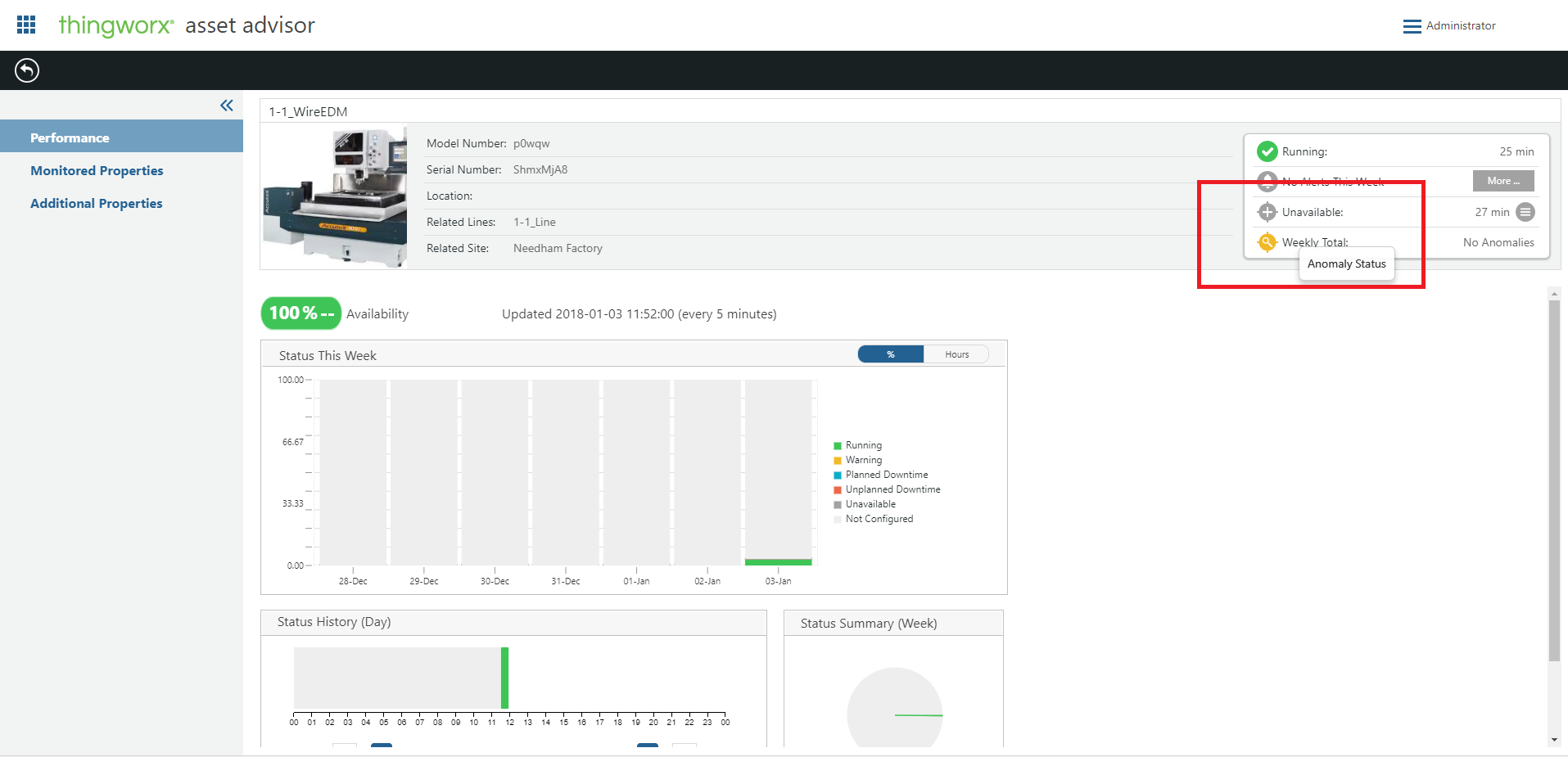Click the More ... button
Image resolution: width=1568 pixels, height=757 pixels.
point(1503,181)
